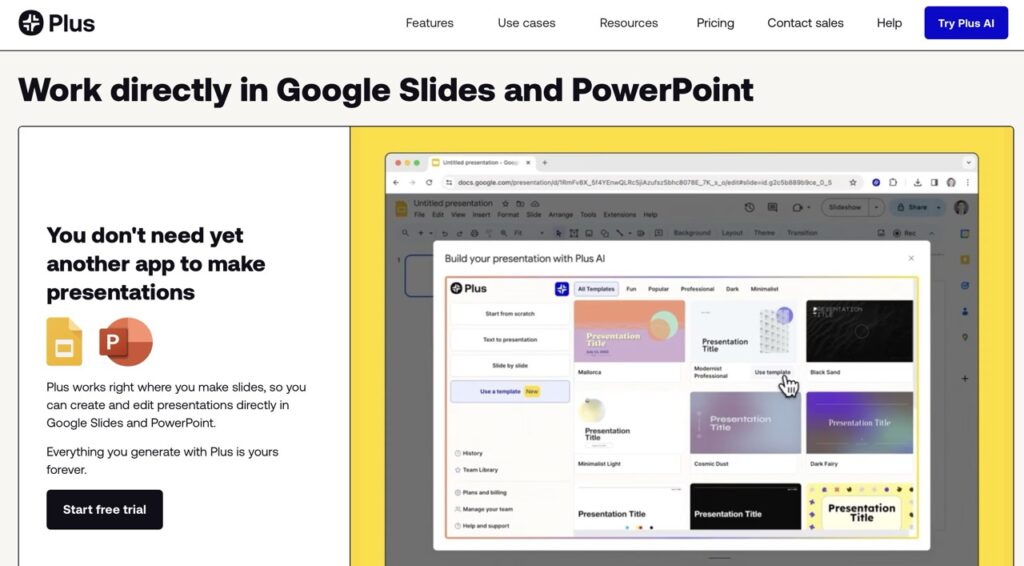The height and width of the screenshot is (566, 1024).
Task: Select the Use a template option
Action: pos(510,392)
